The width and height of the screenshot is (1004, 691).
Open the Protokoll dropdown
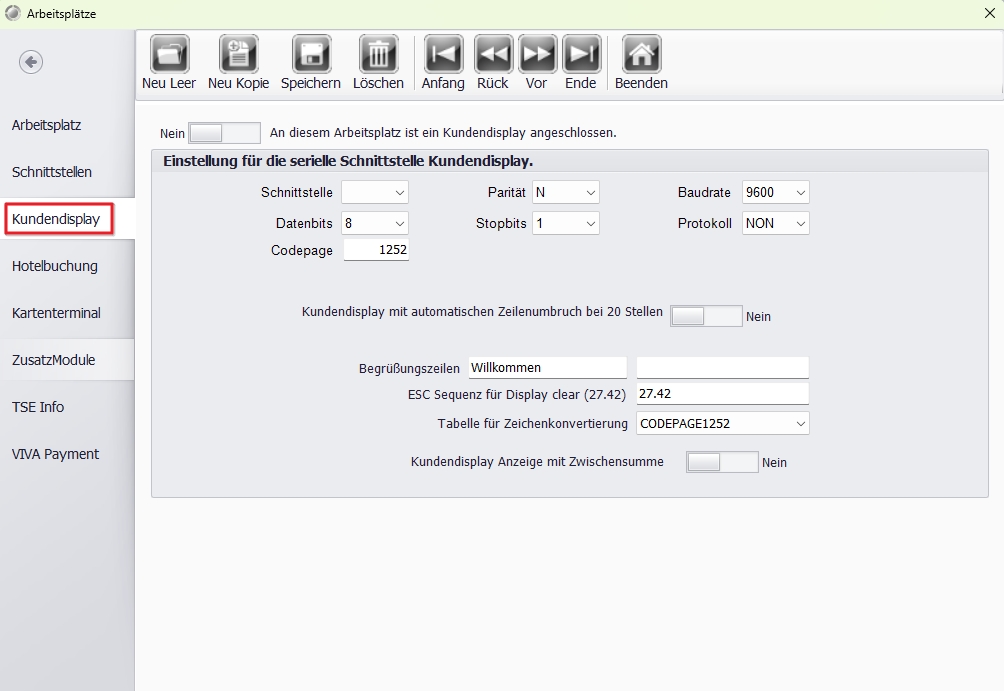click(776, 224)
